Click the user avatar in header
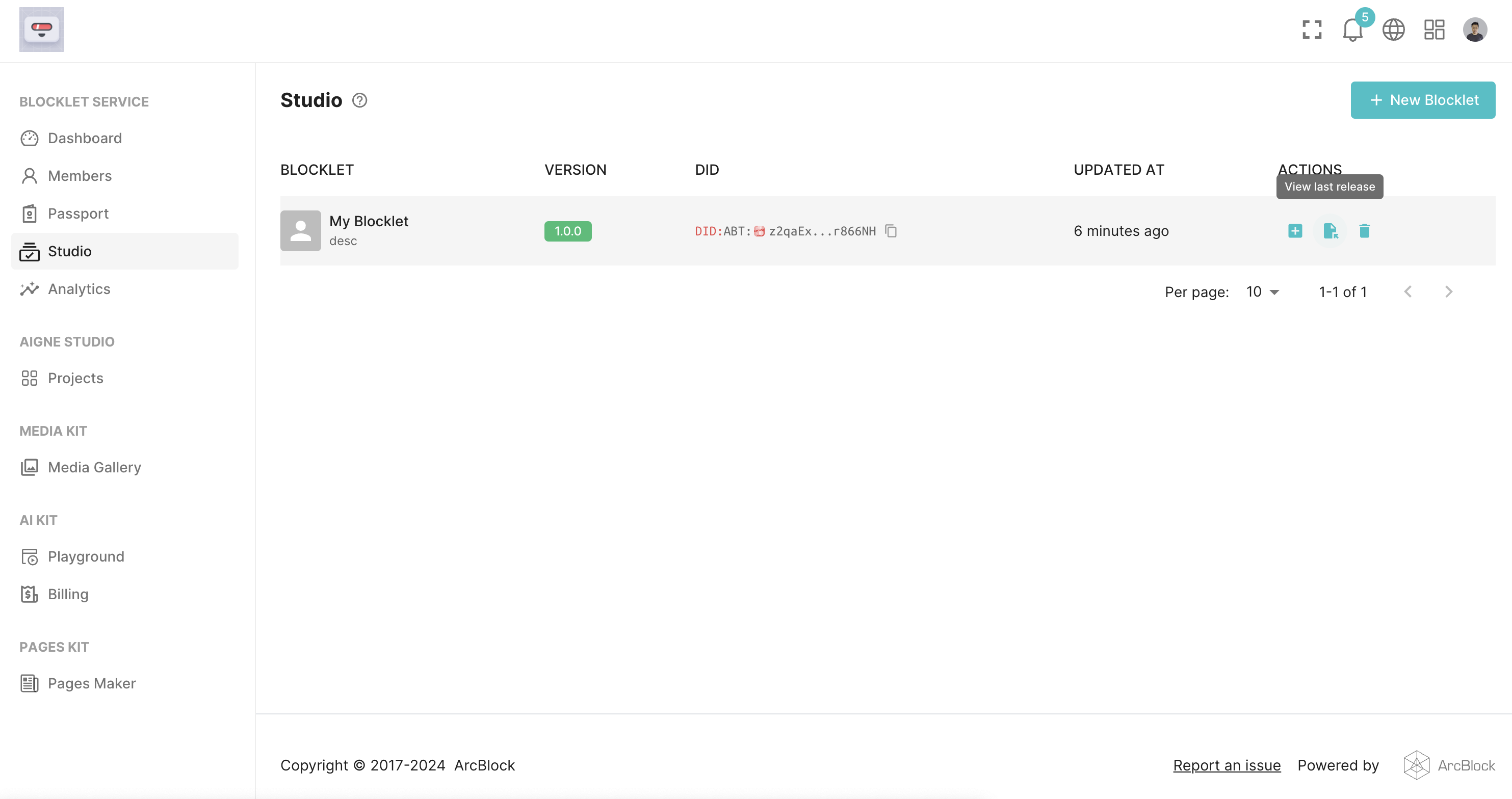 1474,30
